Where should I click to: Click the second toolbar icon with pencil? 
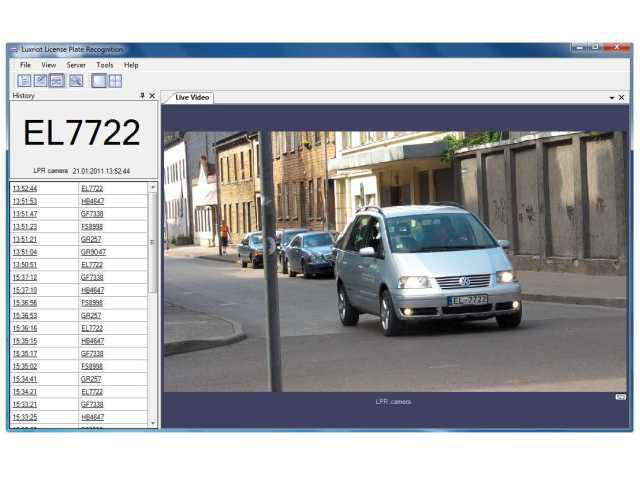[x=40, y=81]
